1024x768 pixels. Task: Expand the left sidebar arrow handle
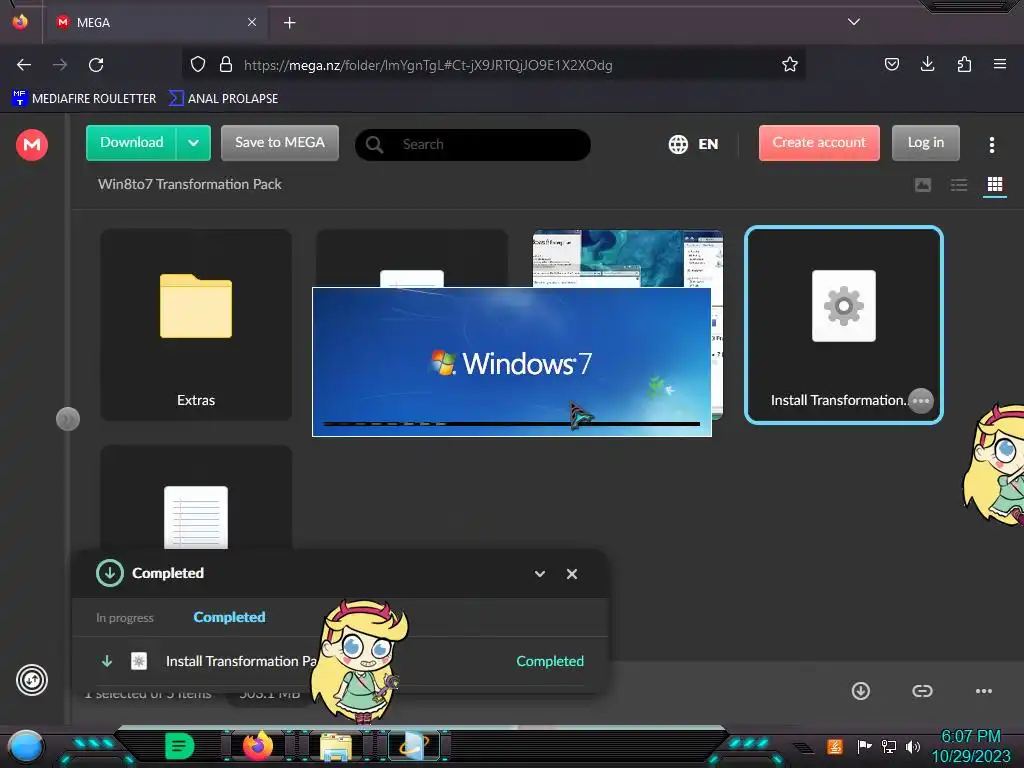(68, 419)
